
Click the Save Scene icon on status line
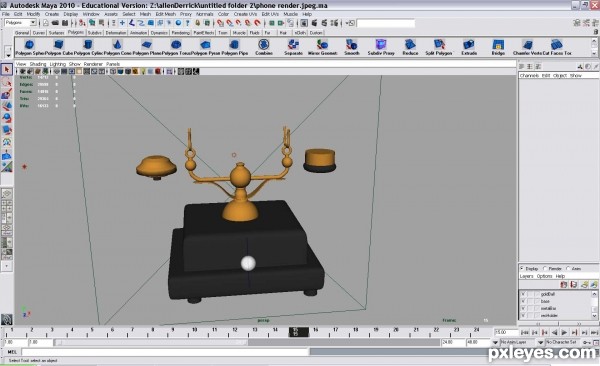(x=65, y=23)
